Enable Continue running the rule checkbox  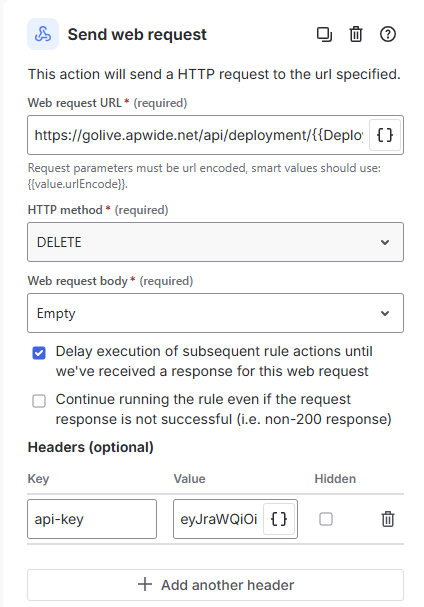pyautogui.click(x=39, y=401)
